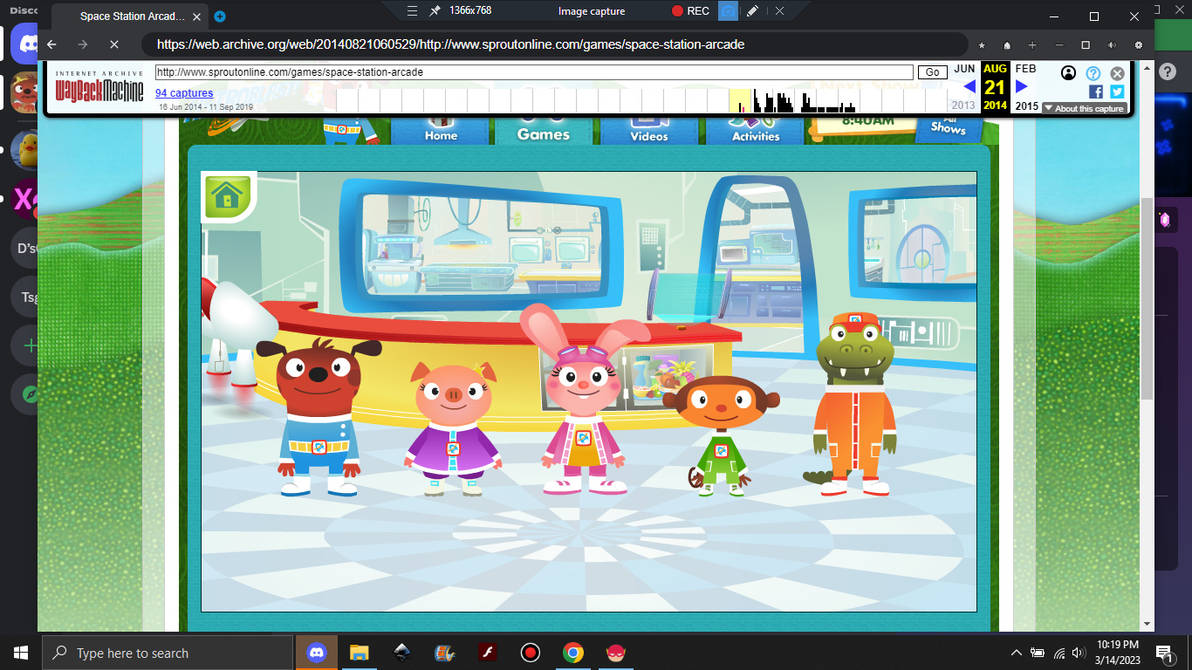Click the Wayback Machine logo

pos(99,87)
